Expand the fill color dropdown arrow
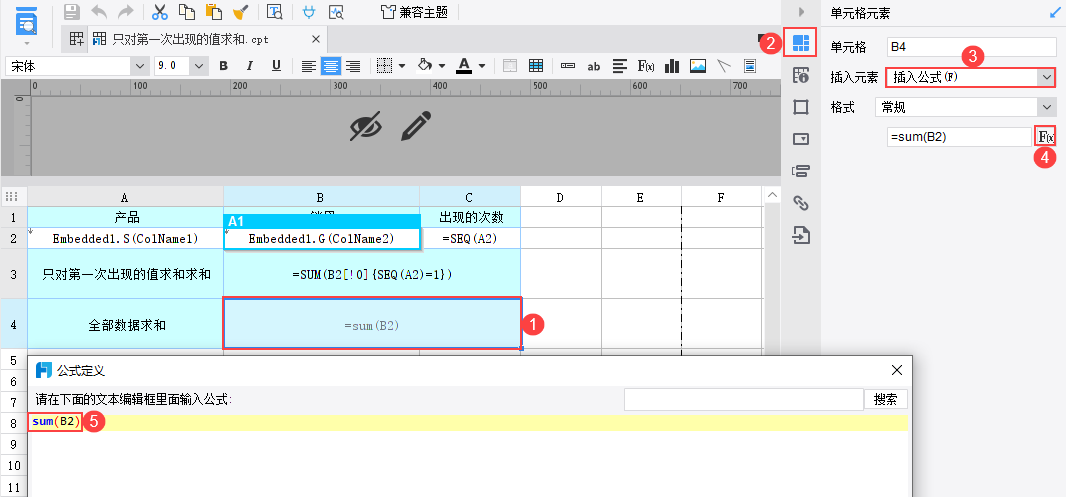Image resolution: width=1066 pixels, height=497 pixels. (x=442, y=66)
